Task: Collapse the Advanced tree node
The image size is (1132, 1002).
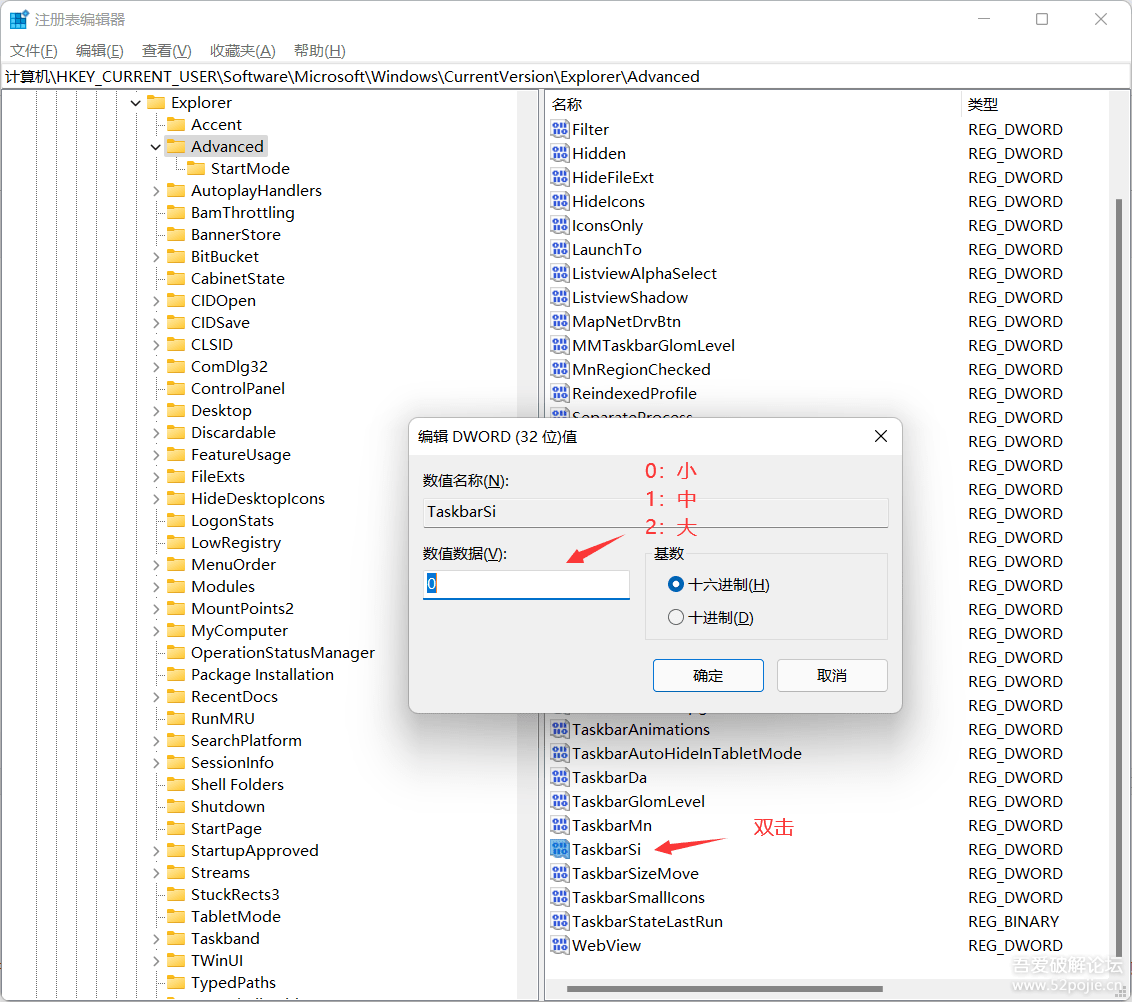Action: point(156,147)
